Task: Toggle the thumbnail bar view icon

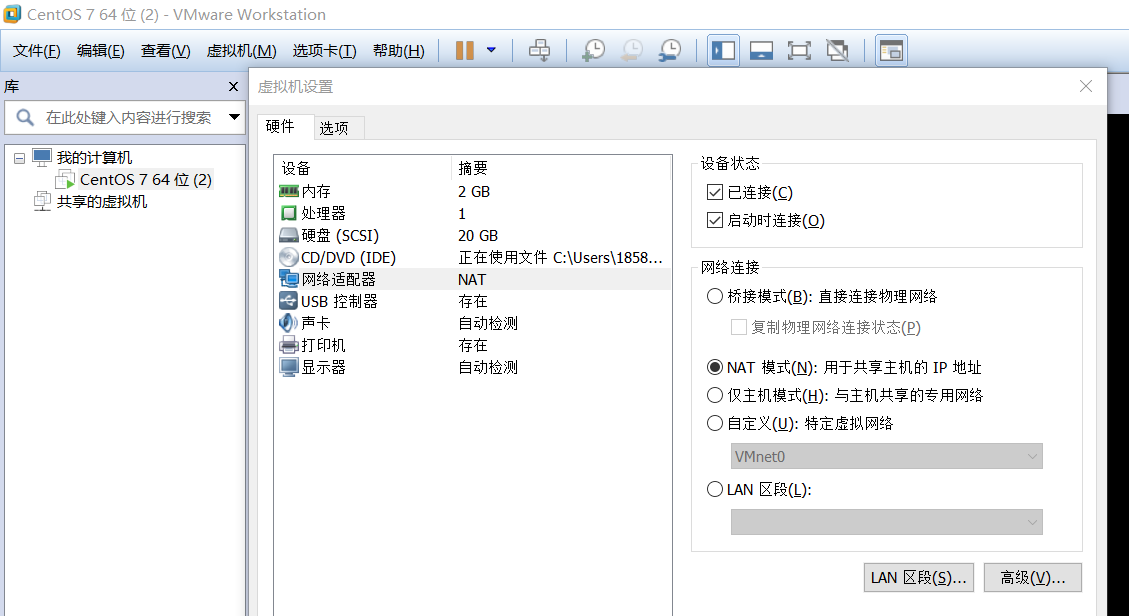Action: pos(761,50)
